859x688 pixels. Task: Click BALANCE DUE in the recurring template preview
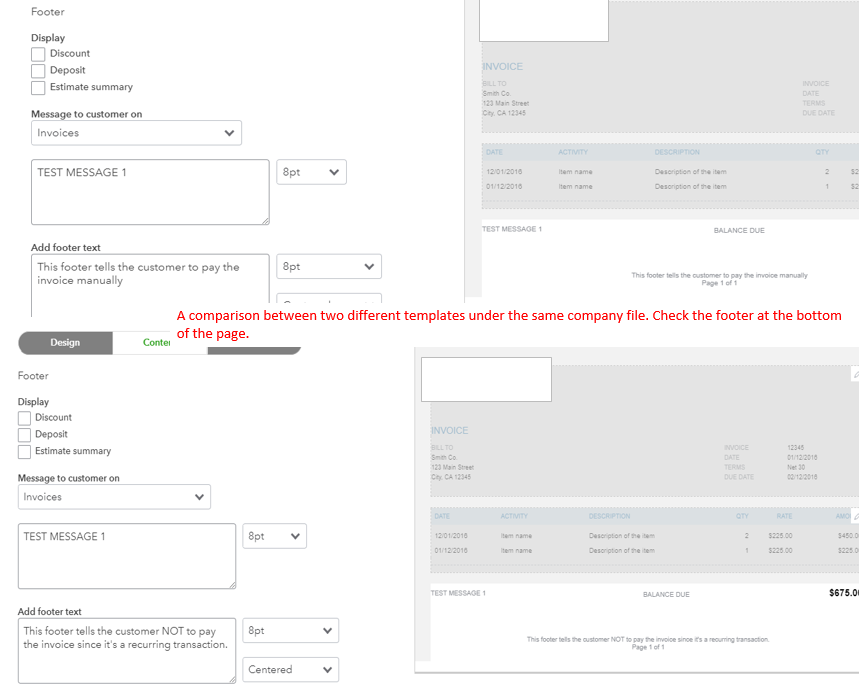666,594
